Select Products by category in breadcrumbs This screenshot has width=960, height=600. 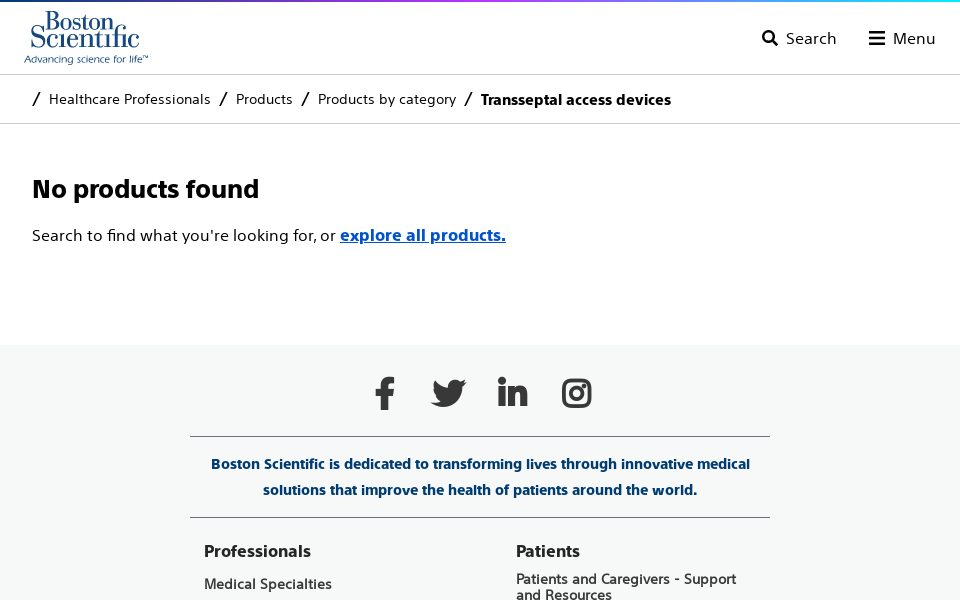[x=387, y=99]
